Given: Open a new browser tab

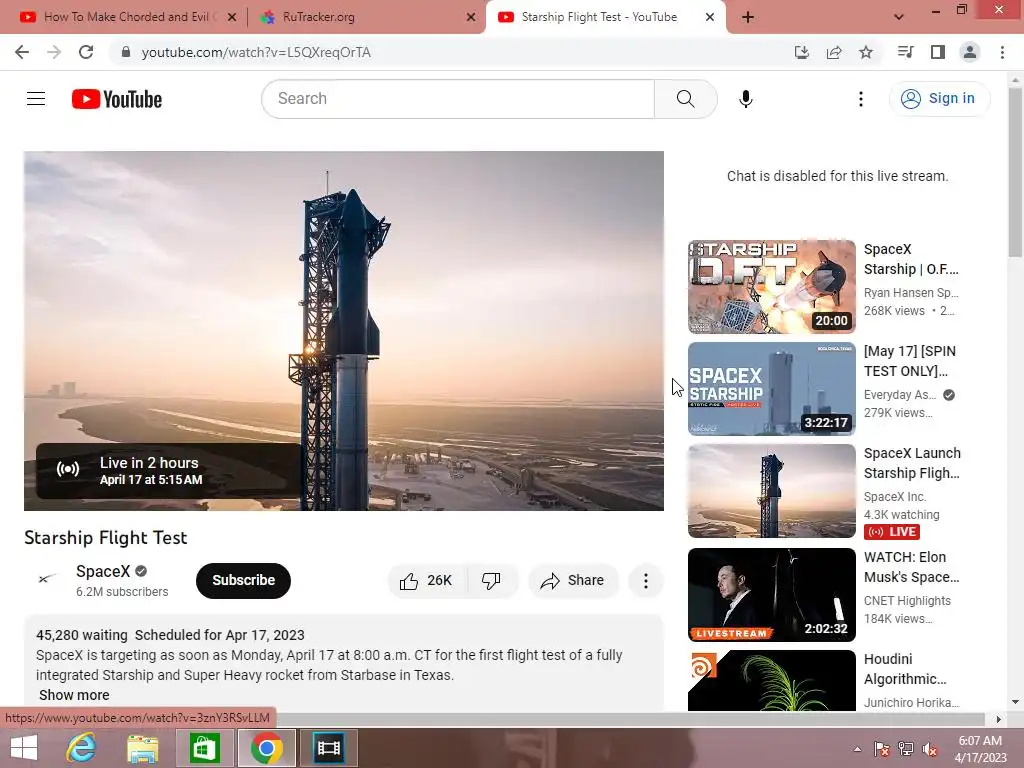Looking at the screenshot, I should [x=748, y=17].
